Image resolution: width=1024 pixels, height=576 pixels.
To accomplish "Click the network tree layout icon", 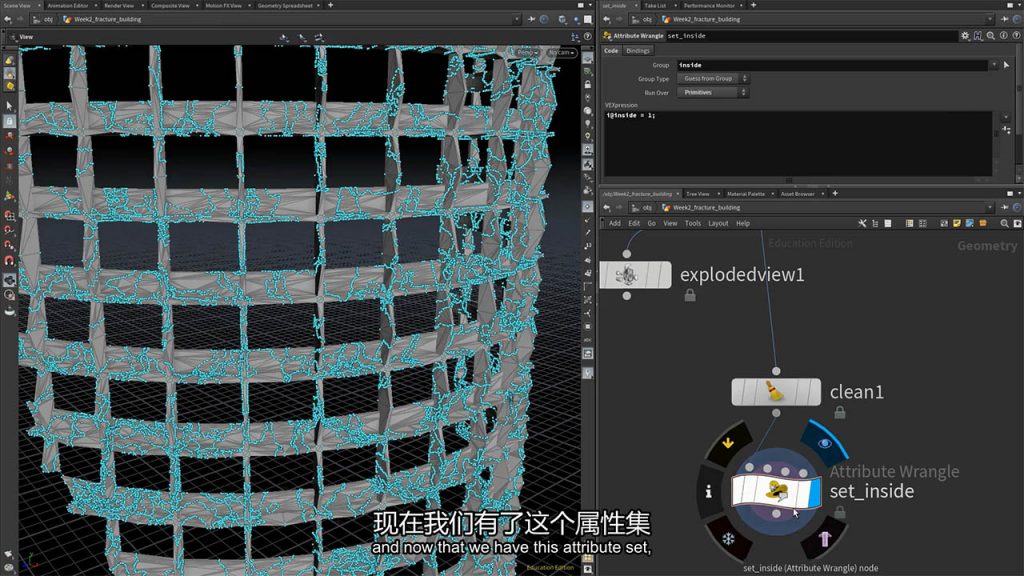I will [x=875, y=223].
